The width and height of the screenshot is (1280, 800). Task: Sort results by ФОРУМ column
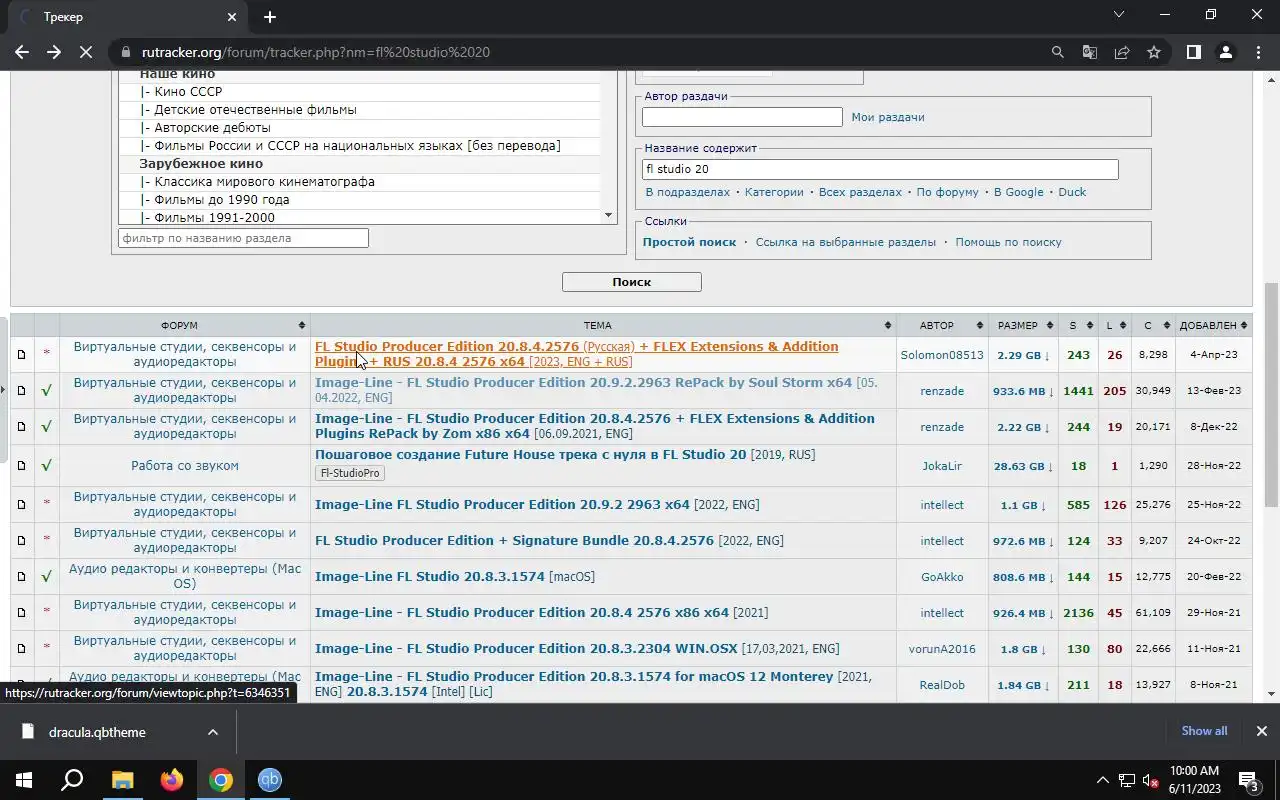click(185, 325)
